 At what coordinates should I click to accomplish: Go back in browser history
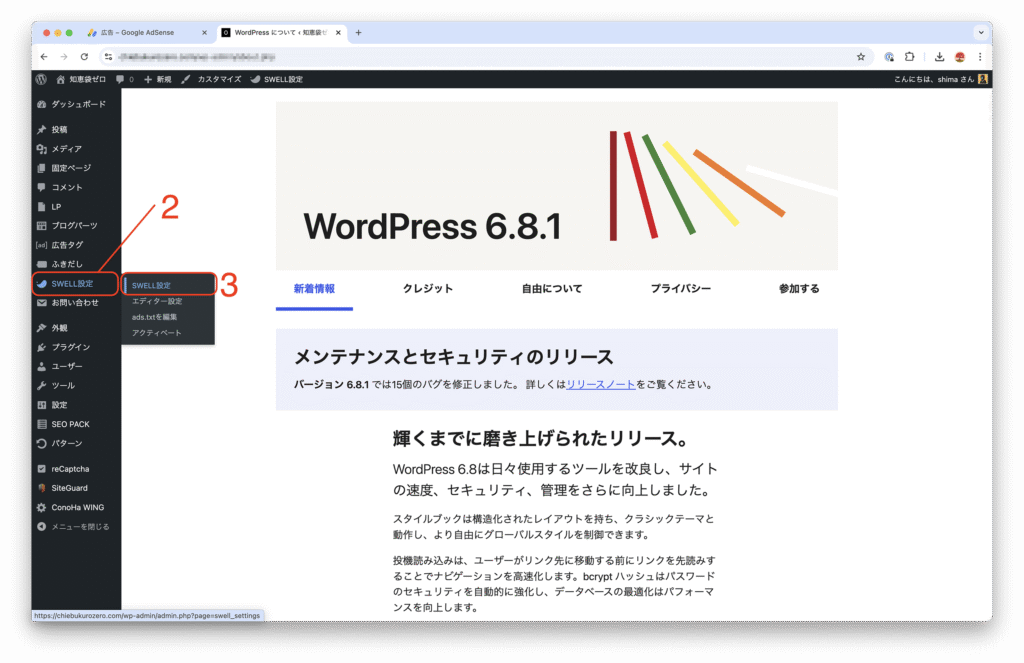click(x=44, y=57)
